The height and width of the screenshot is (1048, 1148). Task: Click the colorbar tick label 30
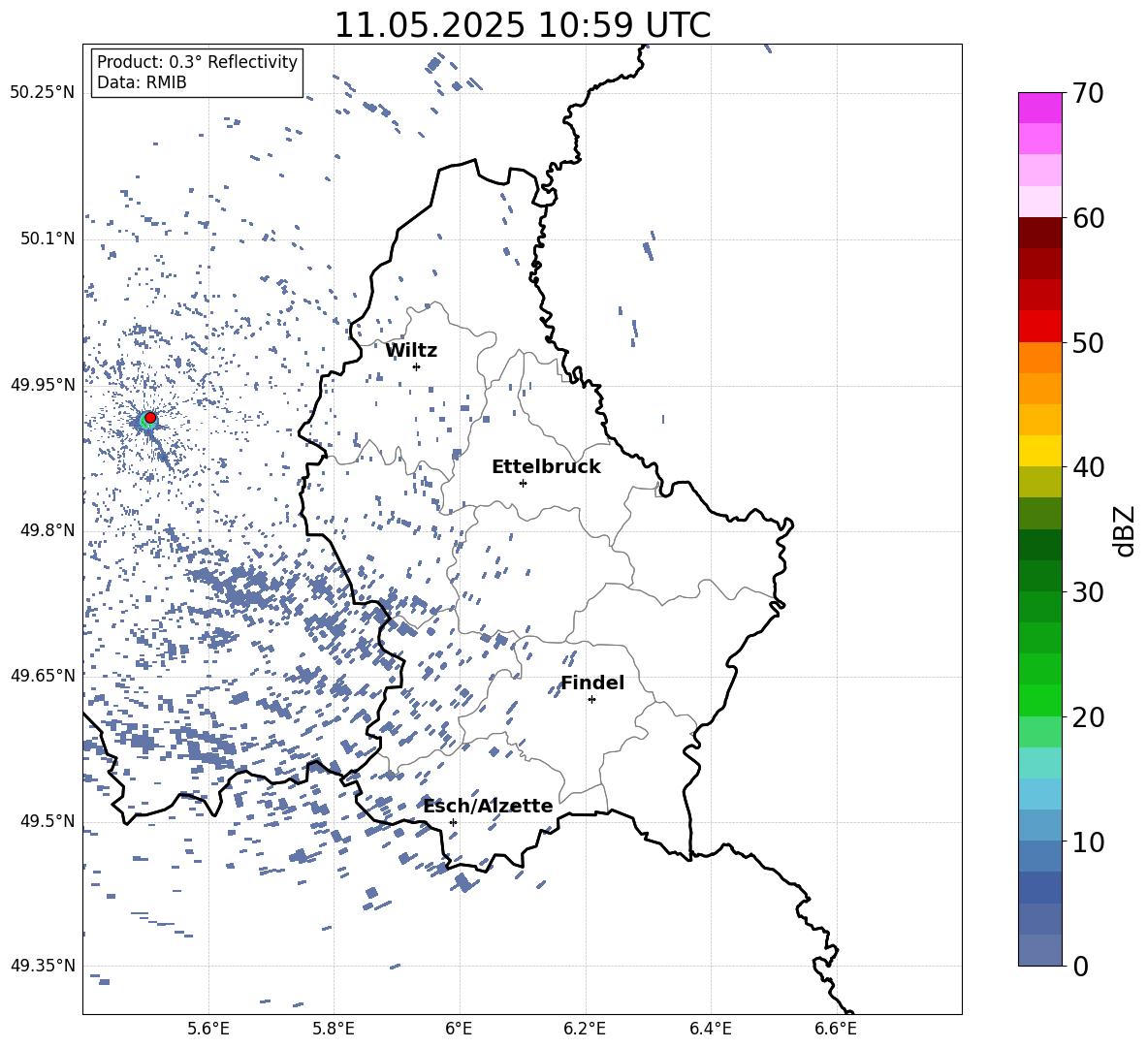point(1087,592)
